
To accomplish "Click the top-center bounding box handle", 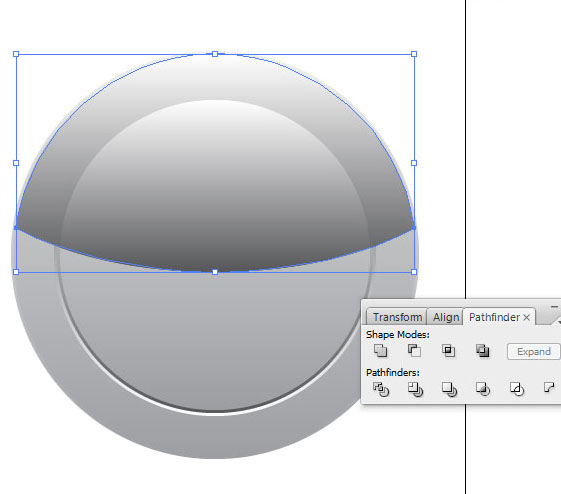I will click(x=215, y=54).
